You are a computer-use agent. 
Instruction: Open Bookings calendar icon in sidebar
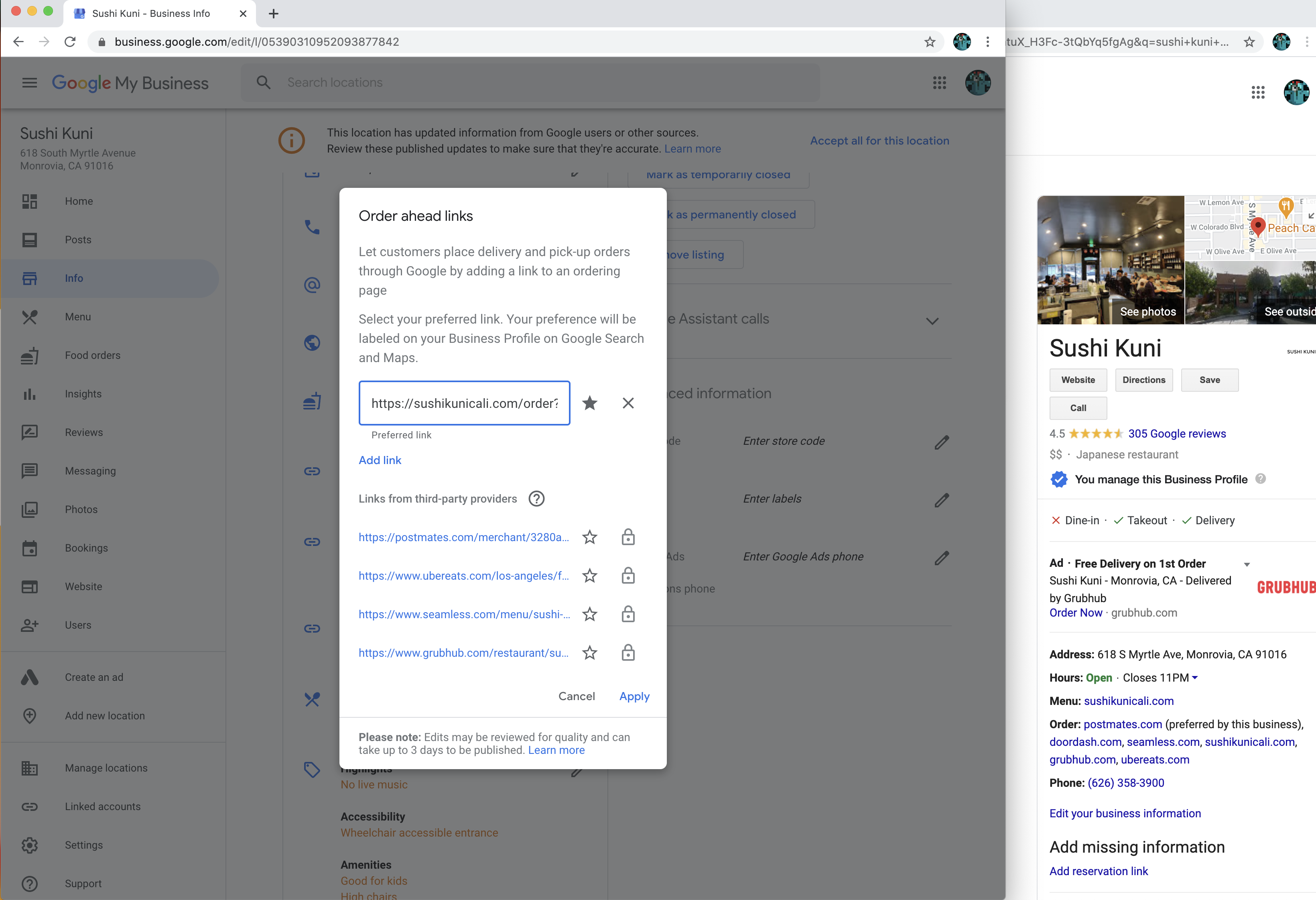point(29,548)
